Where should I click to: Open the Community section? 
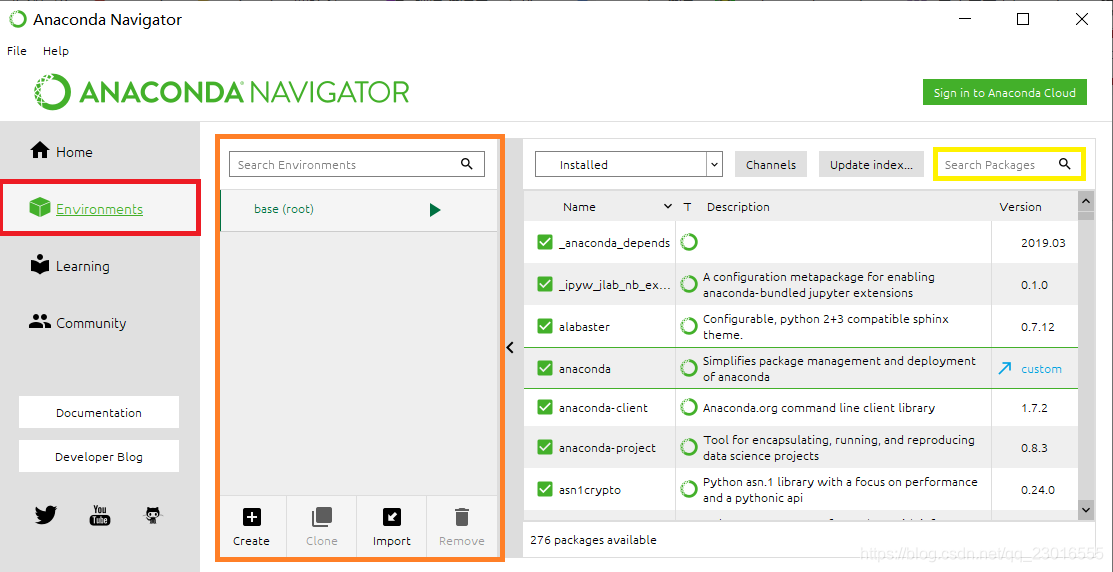[77, 323]
